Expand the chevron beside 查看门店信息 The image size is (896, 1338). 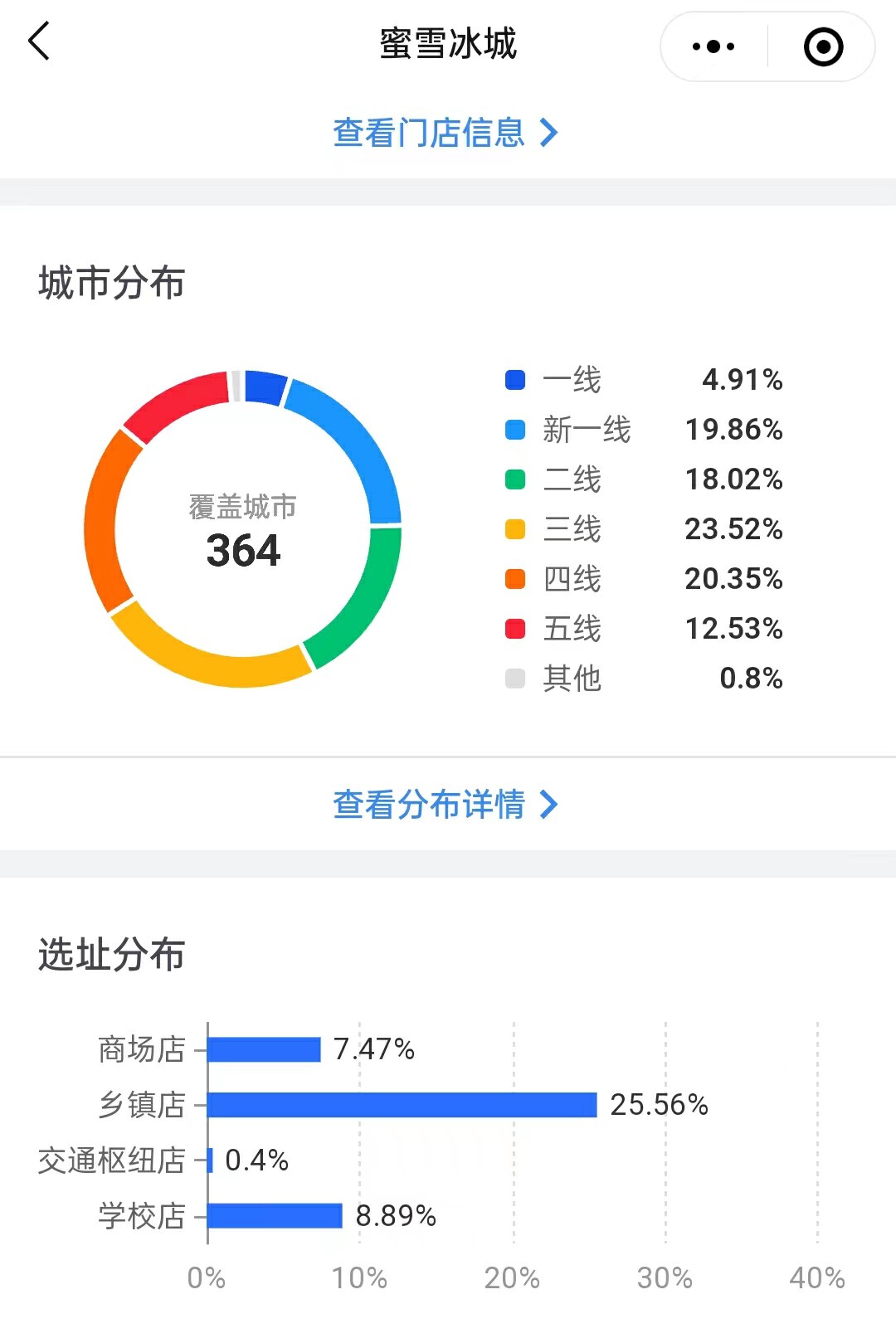coord(548,133)
